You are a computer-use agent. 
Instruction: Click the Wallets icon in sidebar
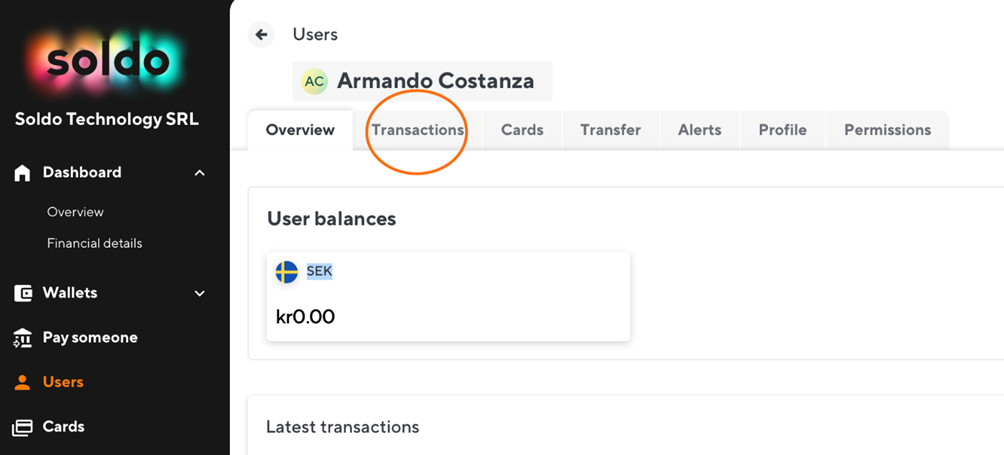22,293
